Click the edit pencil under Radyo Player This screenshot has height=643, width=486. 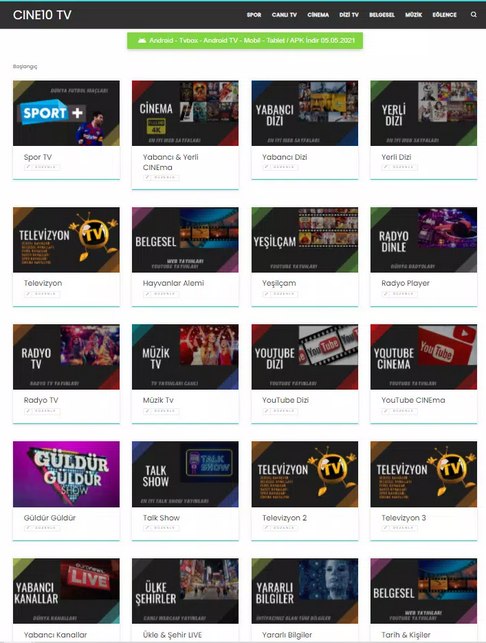(386, 294)
